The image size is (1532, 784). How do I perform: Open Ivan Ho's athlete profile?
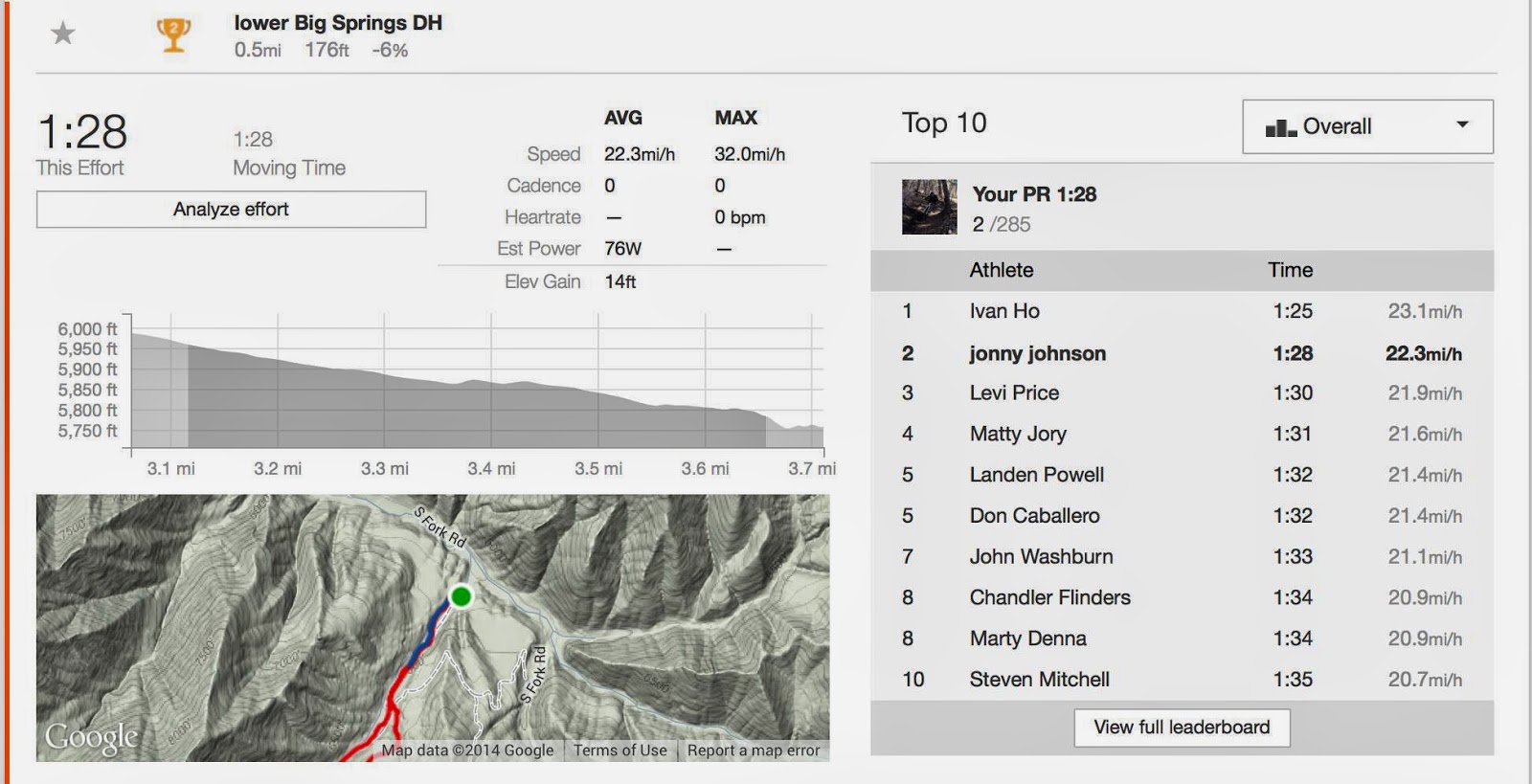tap(1004, 311)
